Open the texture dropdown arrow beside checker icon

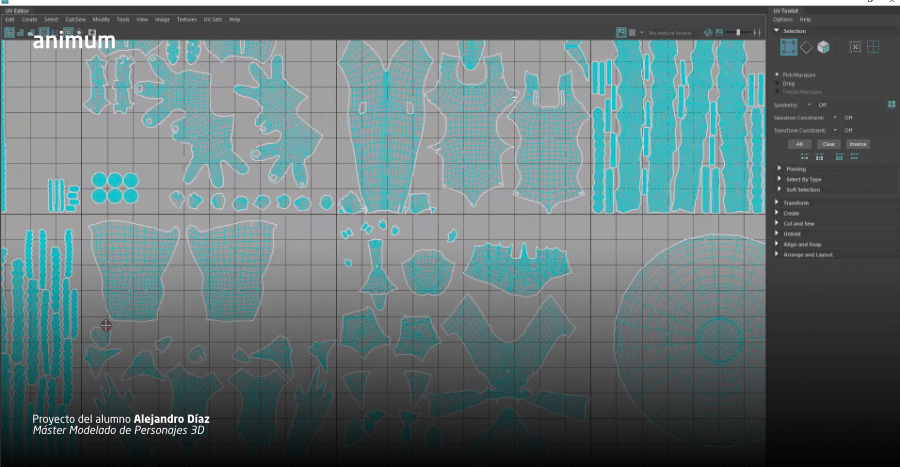pos(642,33)
